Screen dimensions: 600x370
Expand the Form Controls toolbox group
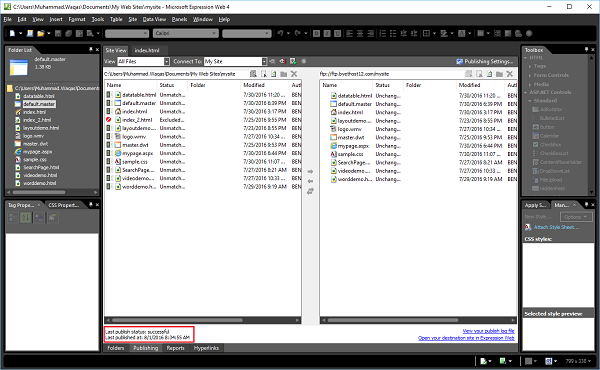(x=551, y=75)
